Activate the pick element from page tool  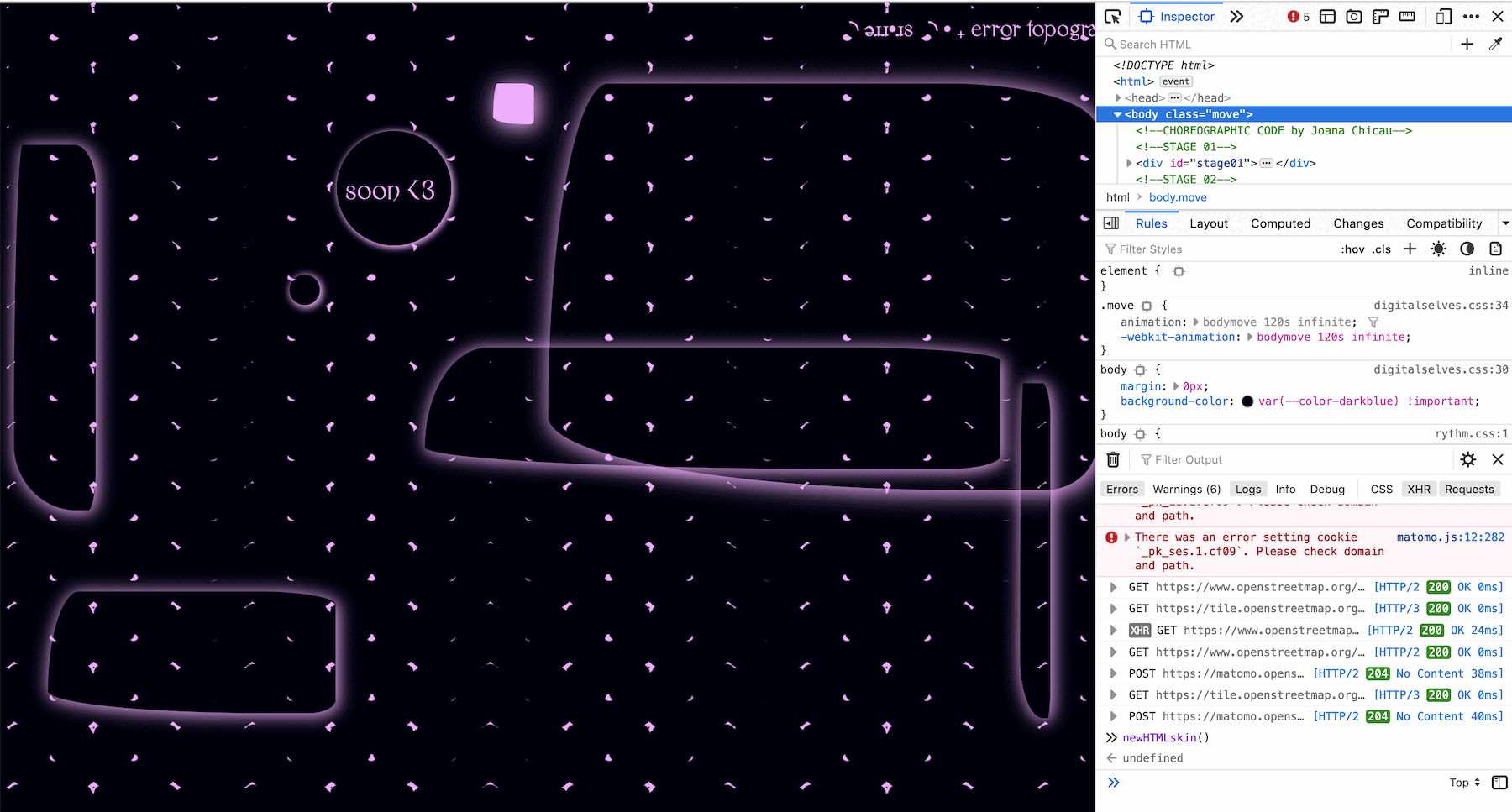[1113, 17]
